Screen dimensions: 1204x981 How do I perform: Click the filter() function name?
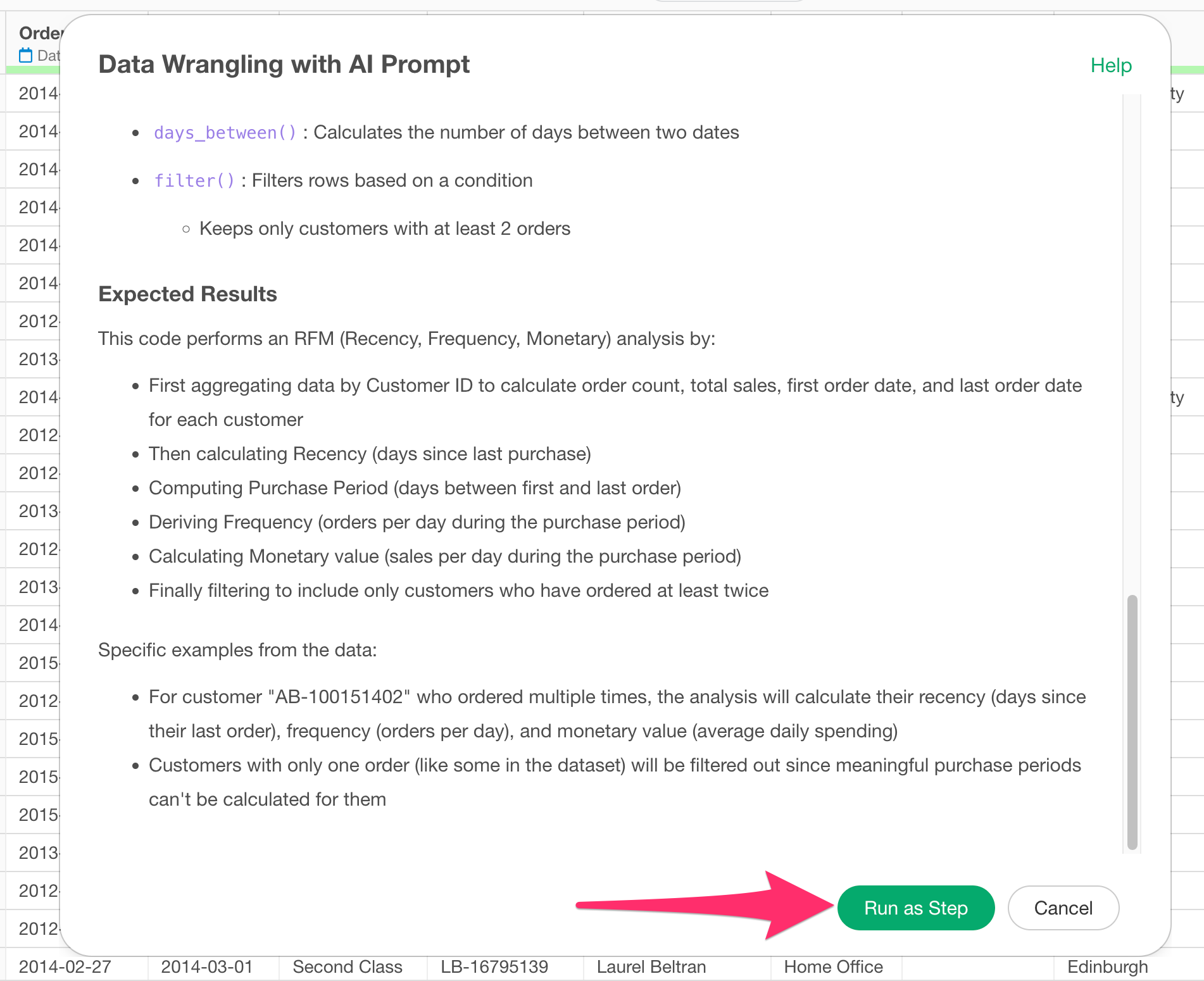[194, 181]
